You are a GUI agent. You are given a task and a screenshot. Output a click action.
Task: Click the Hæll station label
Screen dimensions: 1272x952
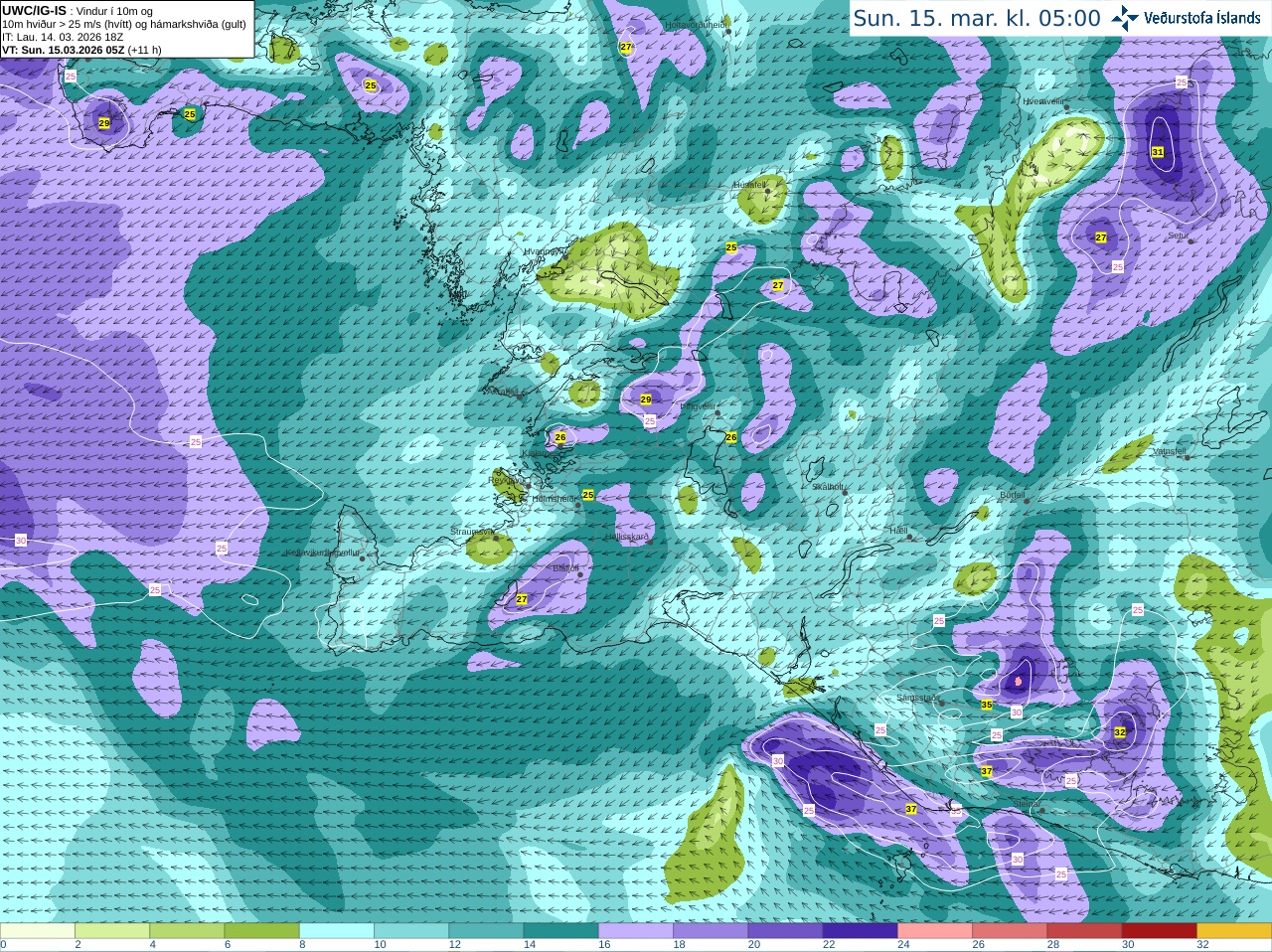tap(899, 531)
